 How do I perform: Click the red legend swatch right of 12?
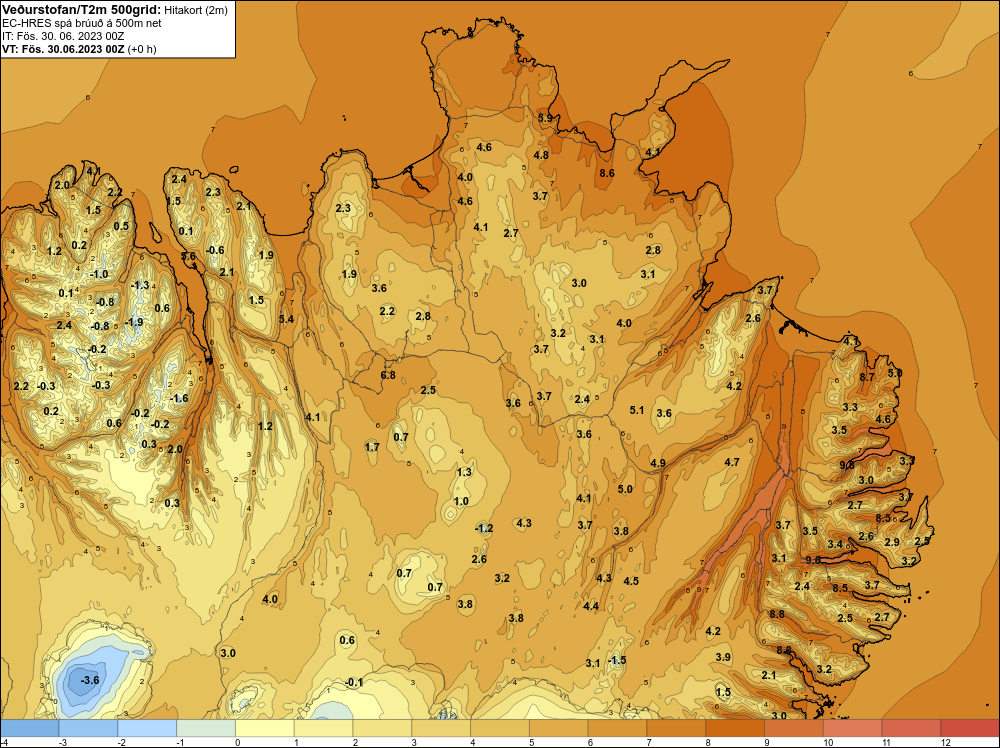[970, 728]
